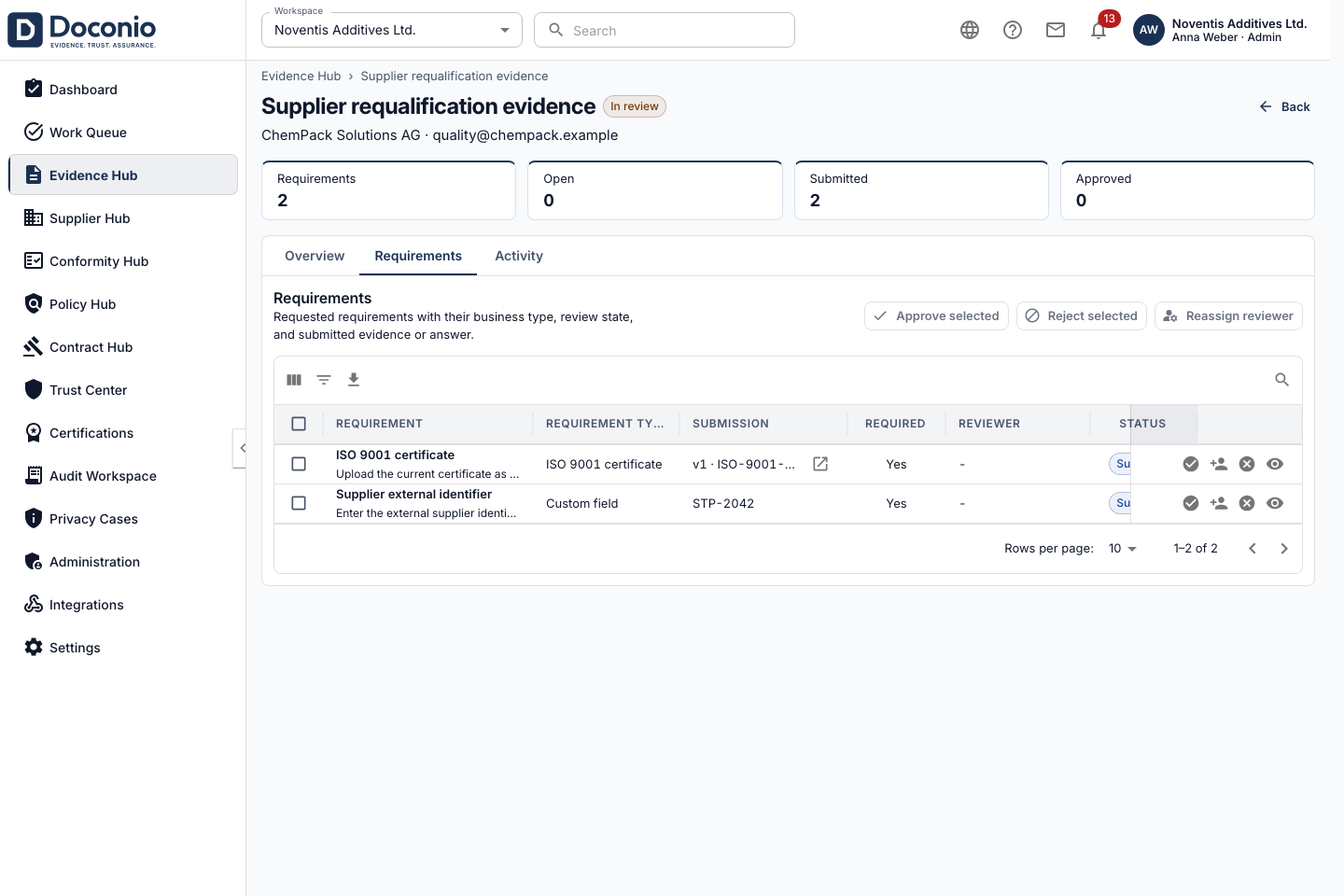Switch to the Overview tab
The width and height of the screenshot is (1344, 896).
coord(315,256)
